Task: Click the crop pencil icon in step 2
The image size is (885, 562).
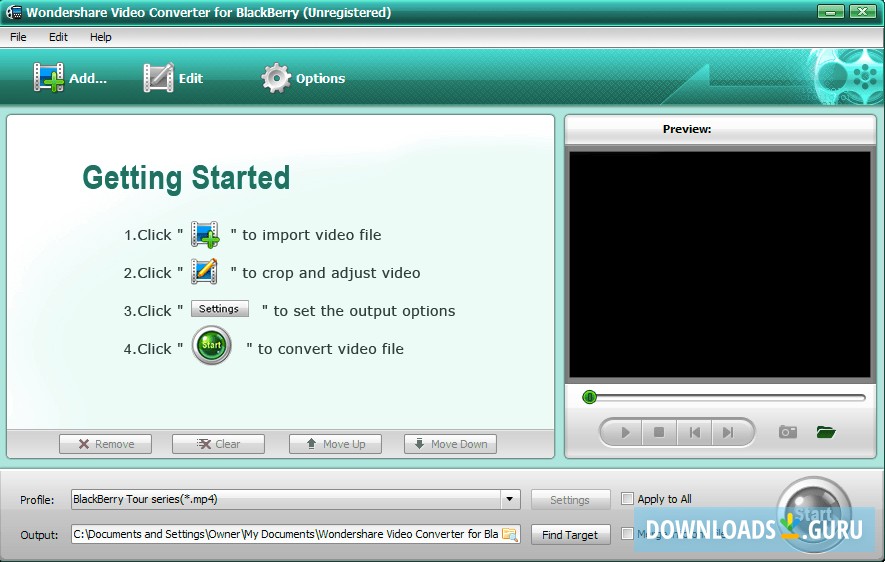Action: click(204, 271)
